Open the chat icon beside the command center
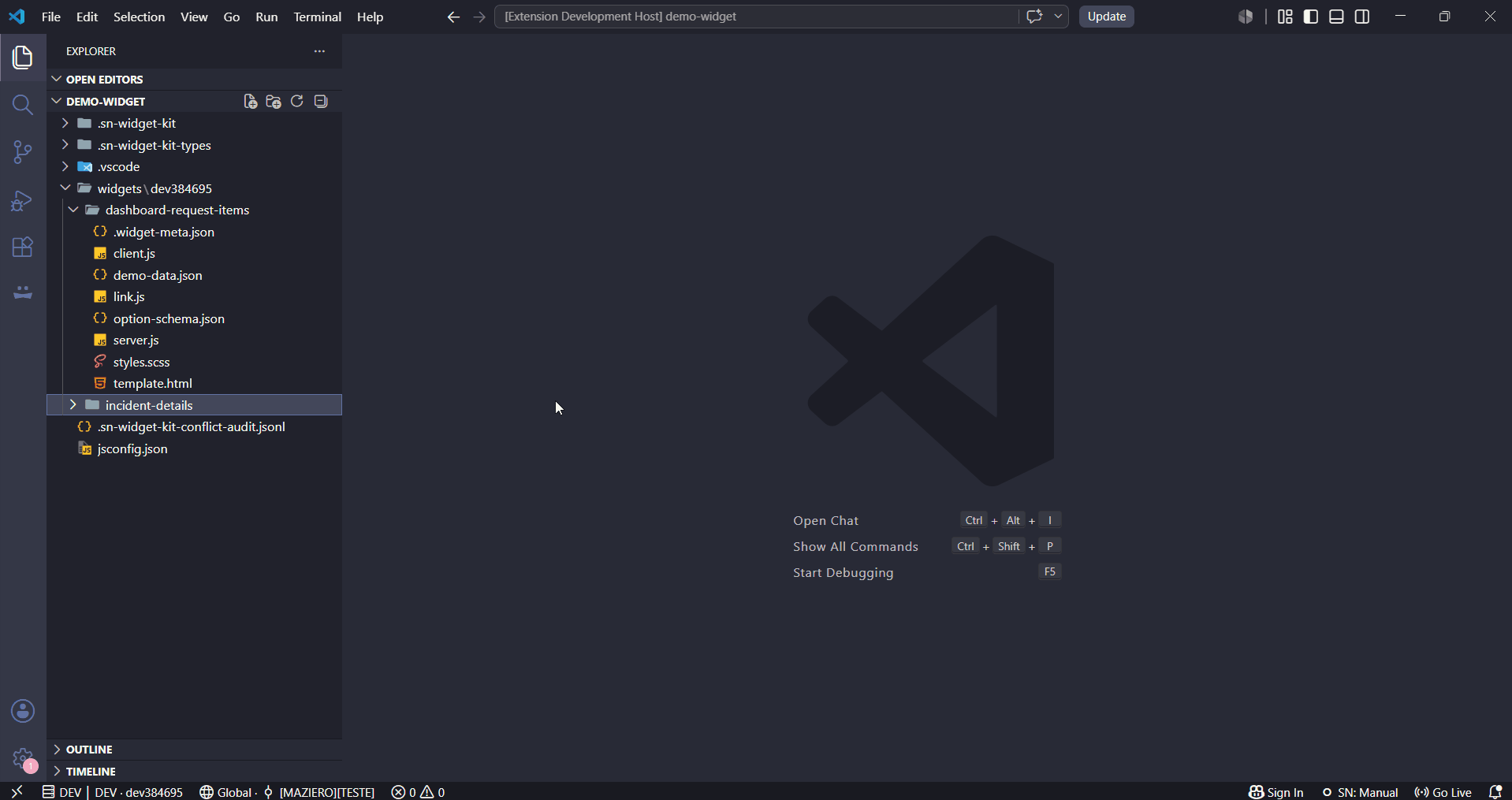Screen dimensions: 1512x800 [x=1034, y=17]
